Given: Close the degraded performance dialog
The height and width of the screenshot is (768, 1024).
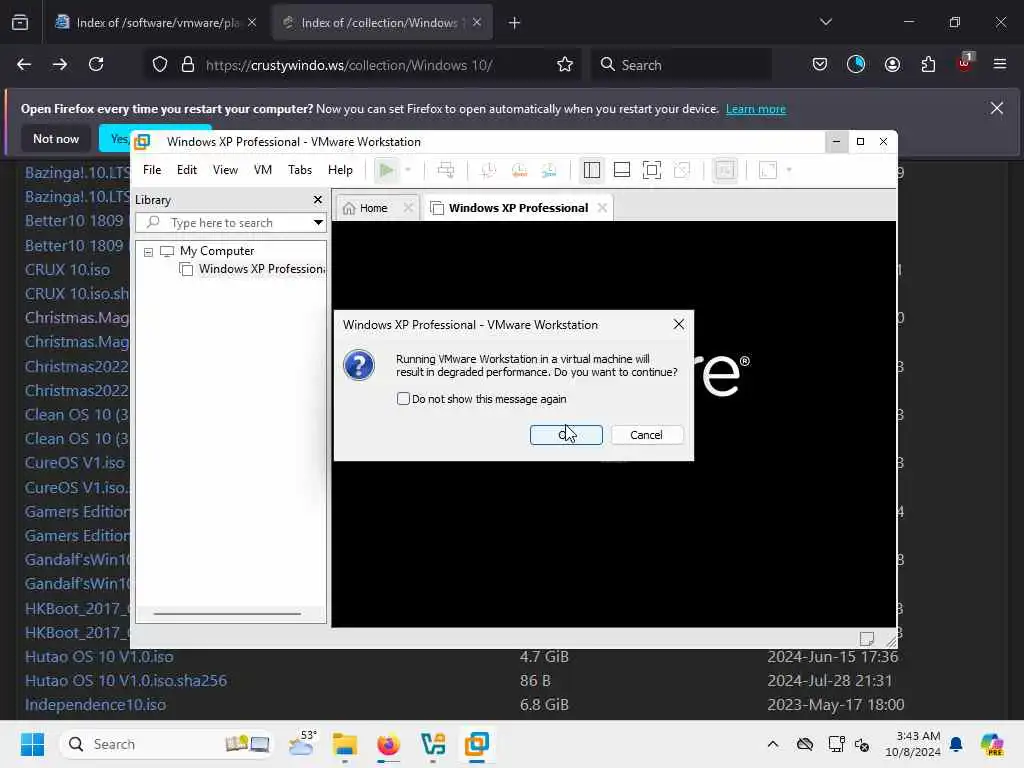Looking at the screenshot, I should coord(679,325).
